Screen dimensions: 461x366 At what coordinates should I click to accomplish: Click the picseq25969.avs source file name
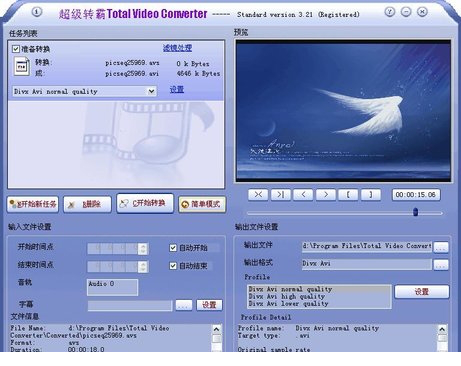(132, 63)
